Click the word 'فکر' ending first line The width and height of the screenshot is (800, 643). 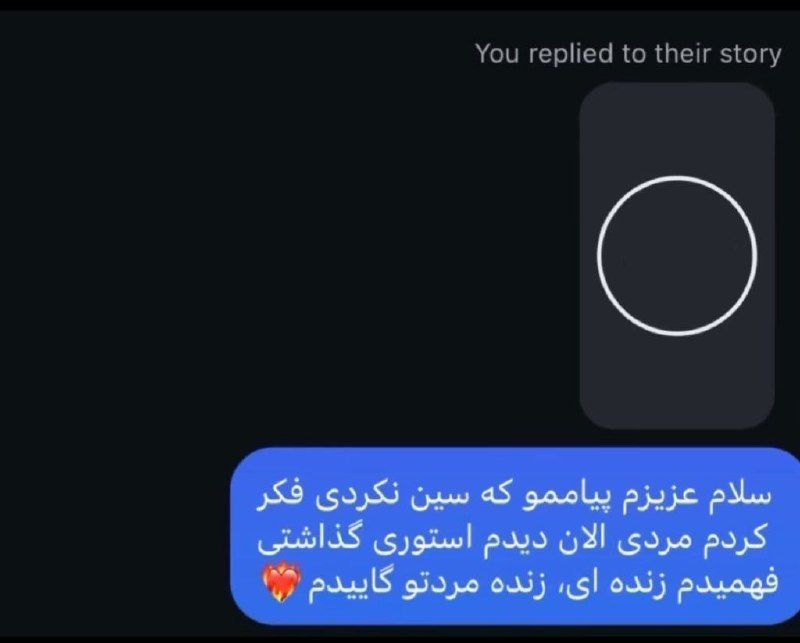[x=280, y=496]
